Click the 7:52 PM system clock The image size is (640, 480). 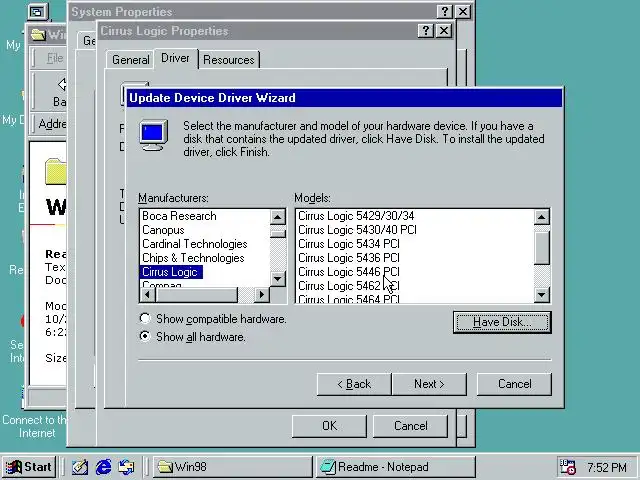607,467
